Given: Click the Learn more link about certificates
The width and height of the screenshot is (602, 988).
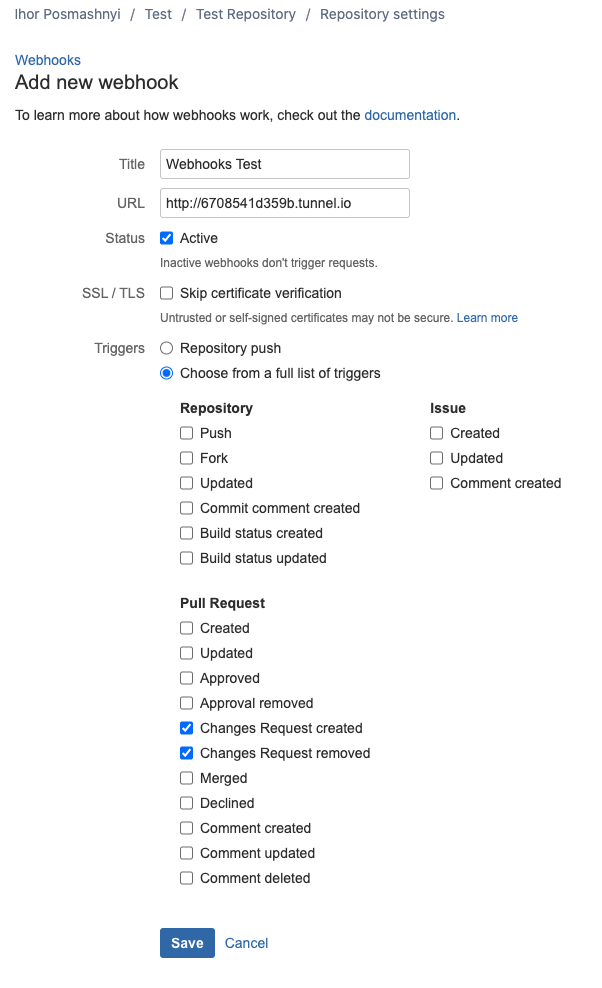Looking at the screenshot, I should pyautogui.click(x=486, y=317).
